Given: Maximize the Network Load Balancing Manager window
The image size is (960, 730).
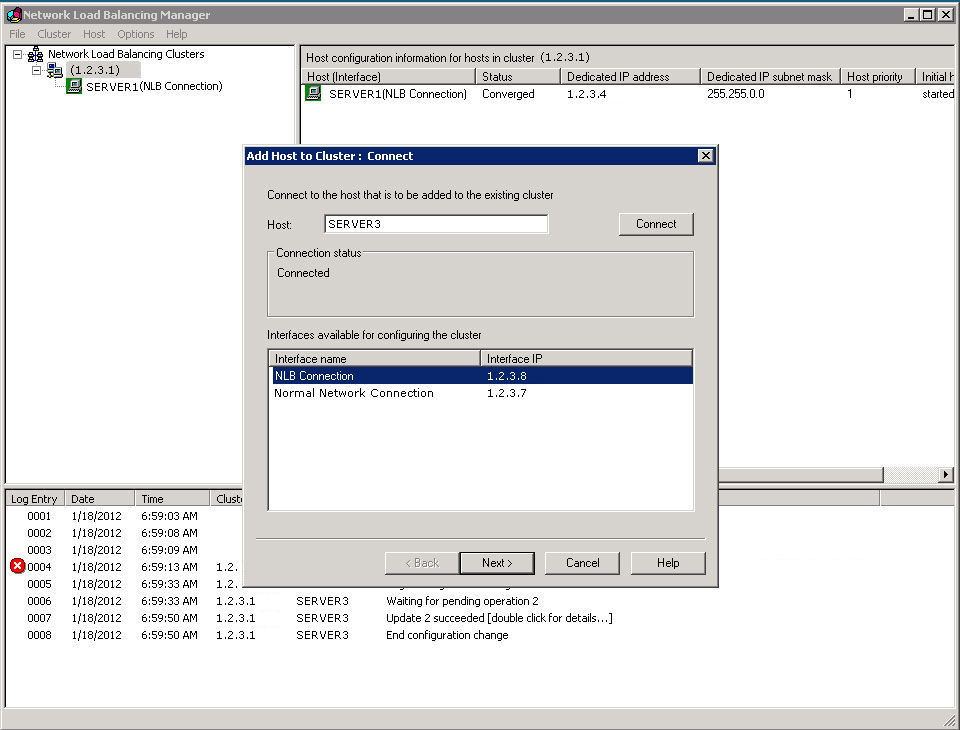Looking at the screenshot, I should (x=928, y=15).
